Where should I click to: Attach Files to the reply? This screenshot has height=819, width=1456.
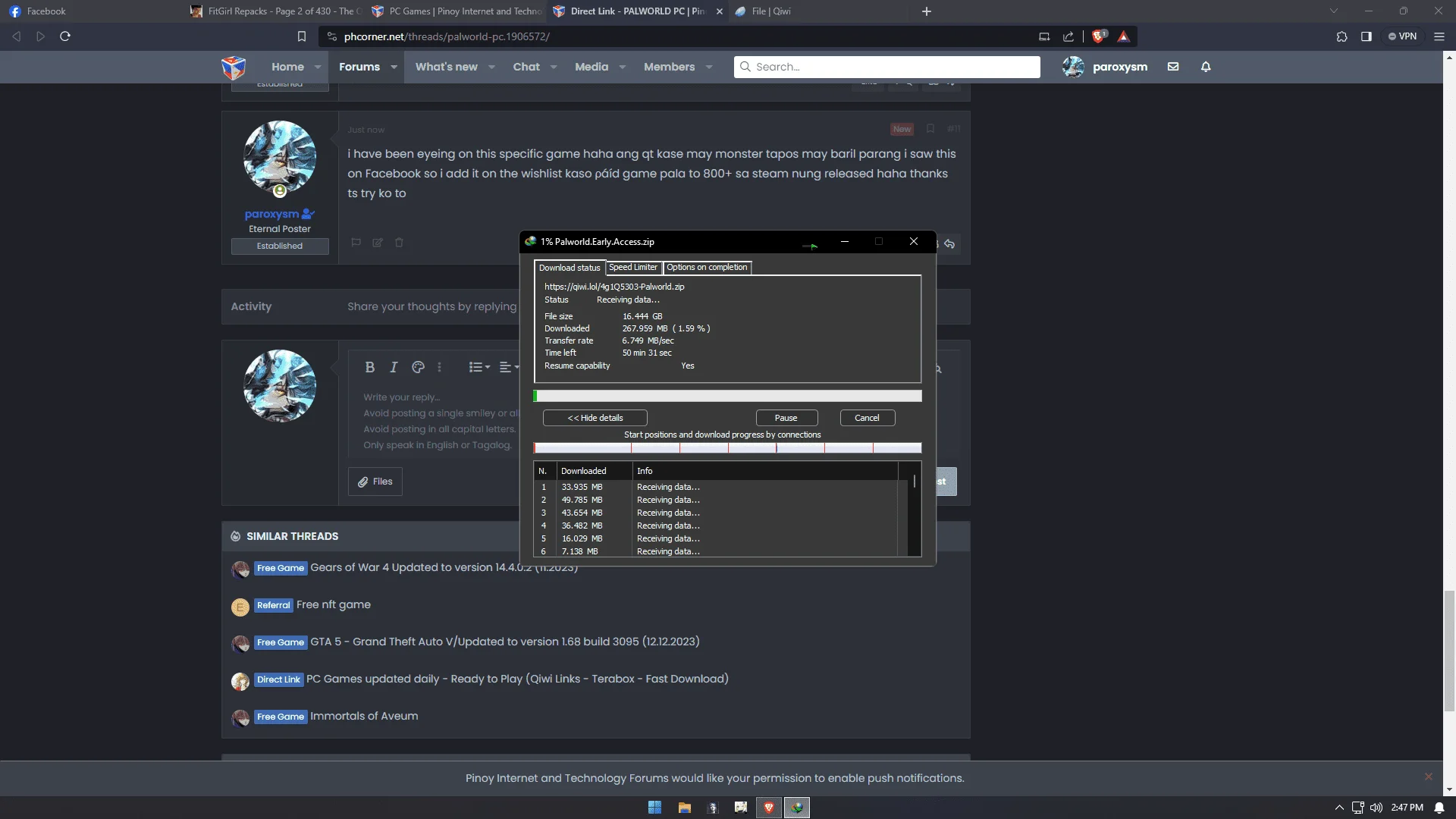[375, 482]
